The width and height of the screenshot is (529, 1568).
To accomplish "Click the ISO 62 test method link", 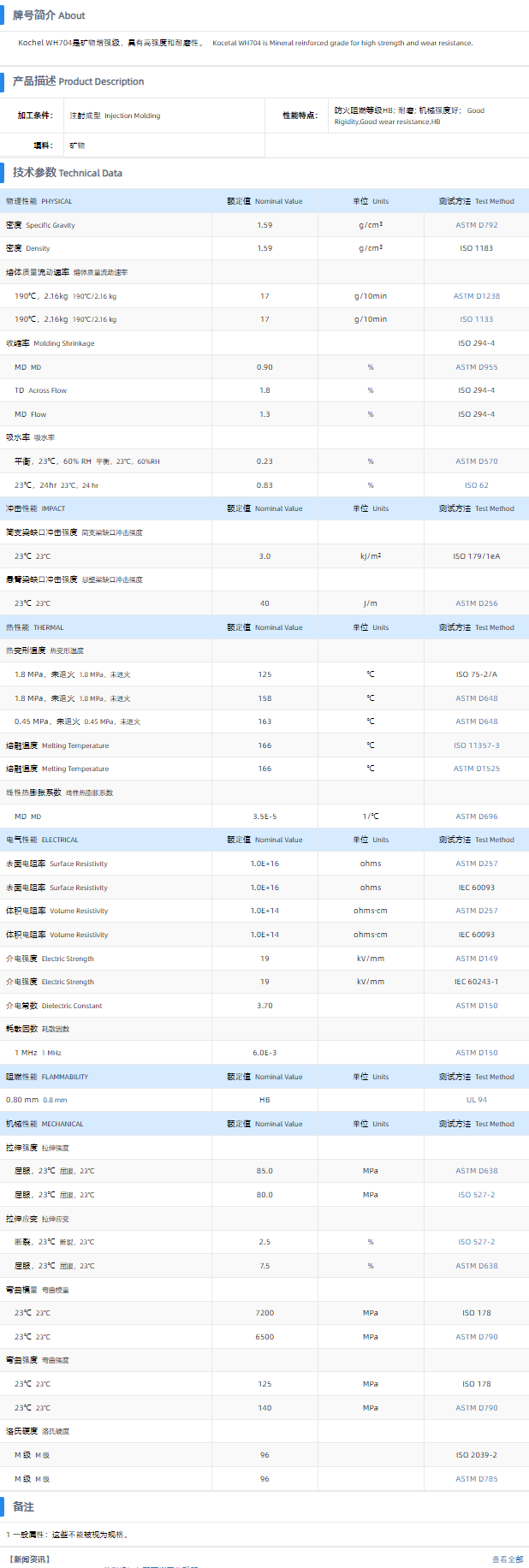I will pos(476,485).
